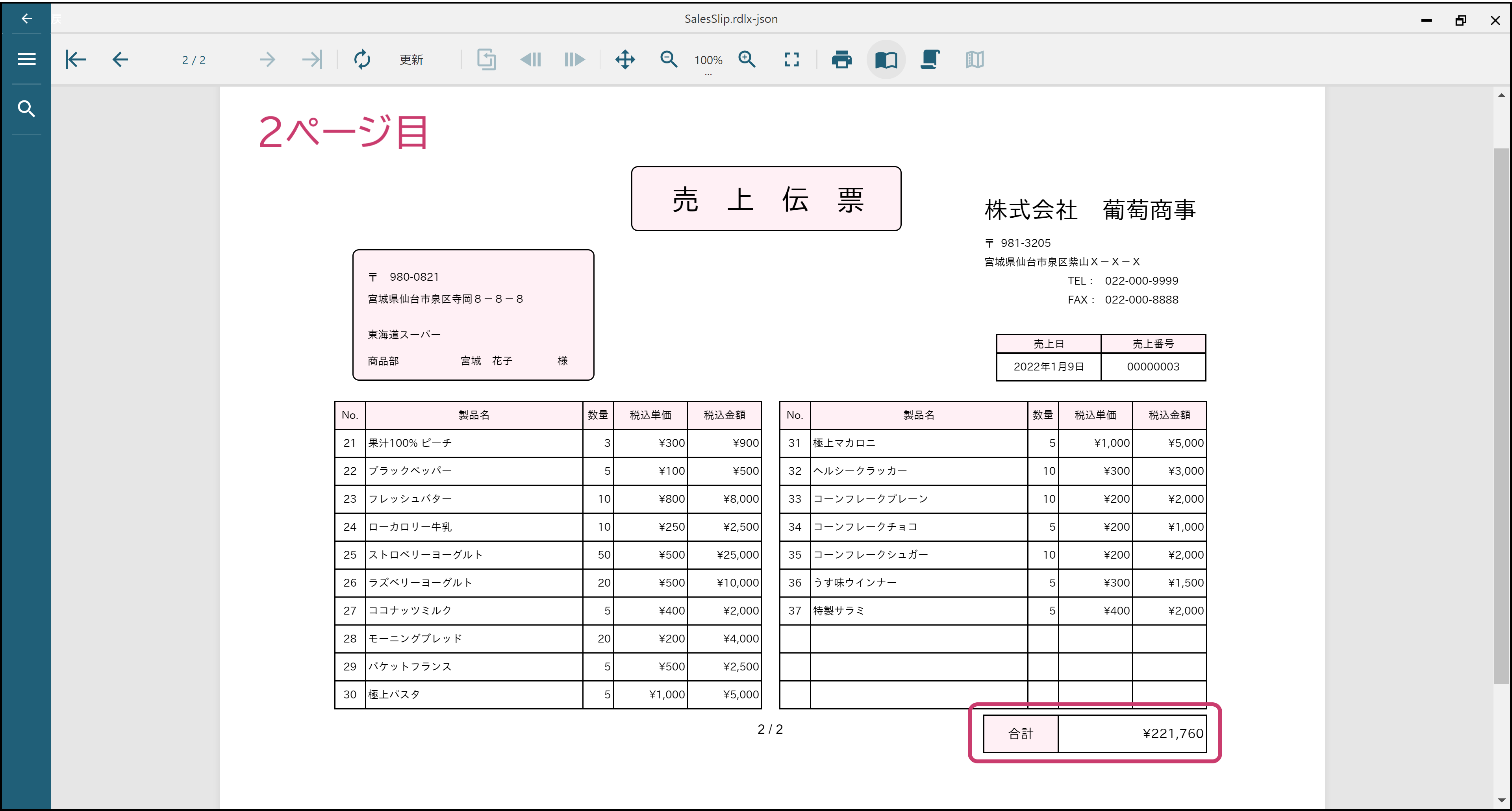Click postal code 980-0821
The height and width of the screenshot is (811, 1512).
414,277
